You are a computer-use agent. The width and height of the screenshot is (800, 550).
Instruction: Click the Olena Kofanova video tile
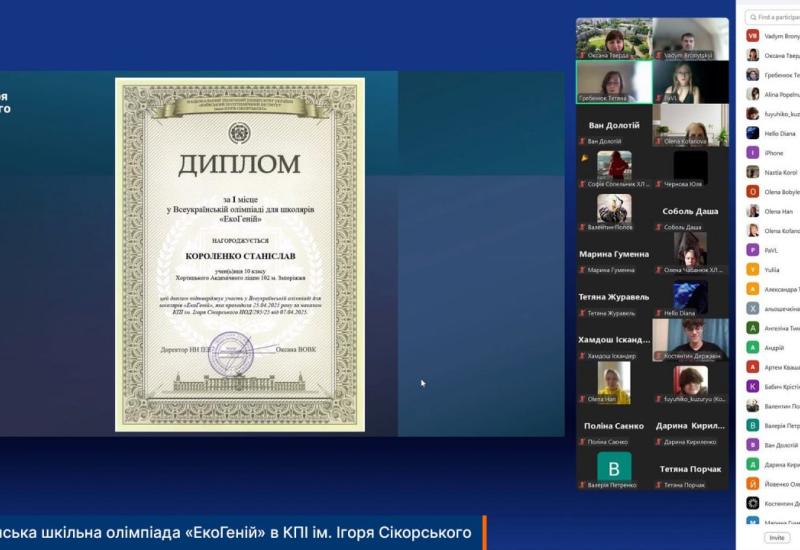pyautogui.click(x=691, y=125)
